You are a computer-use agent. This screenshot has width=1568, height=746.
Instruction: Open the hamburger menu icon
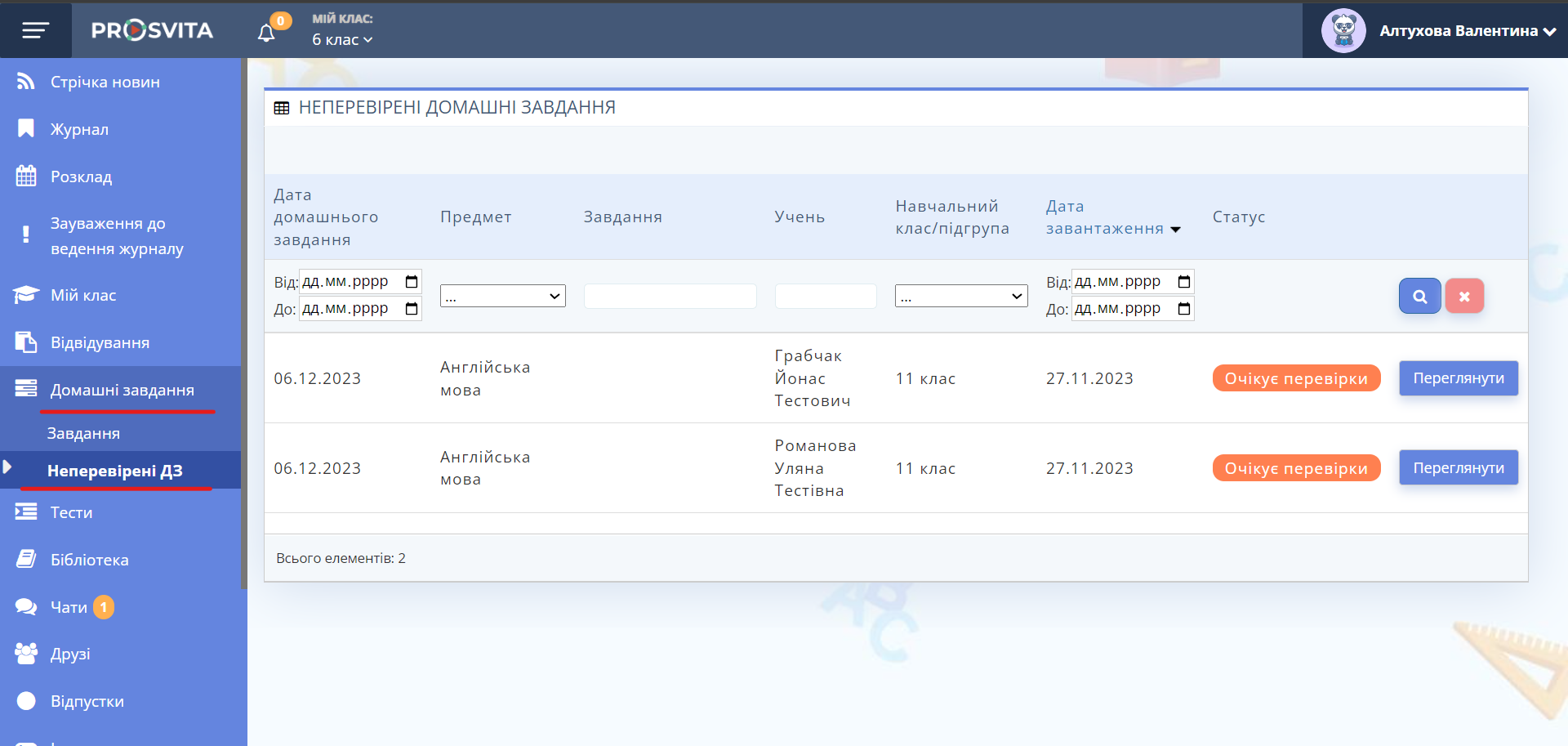35,30
